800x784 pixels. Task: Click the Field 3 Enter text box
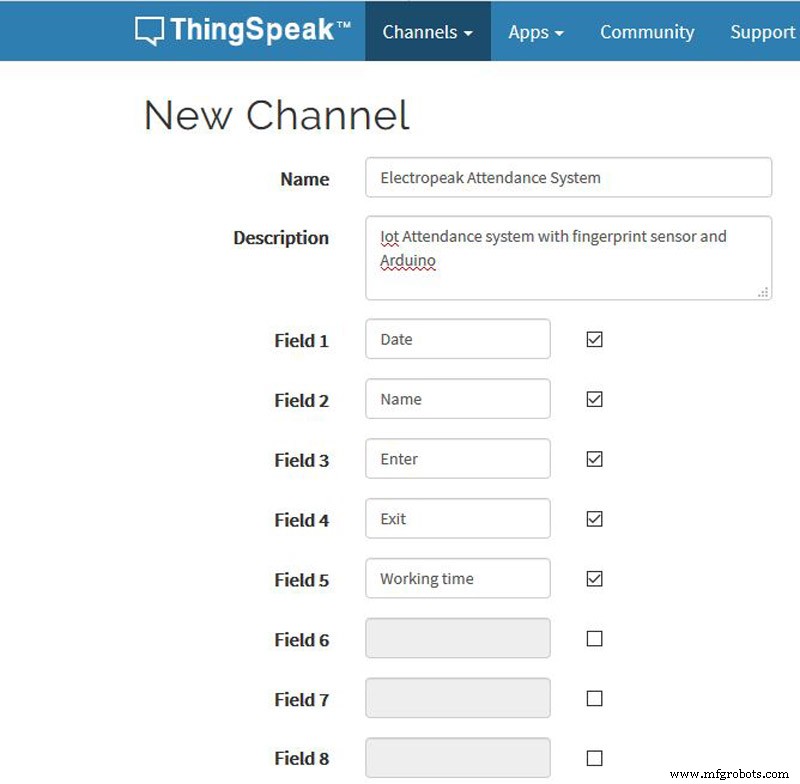tap(457, 459)
